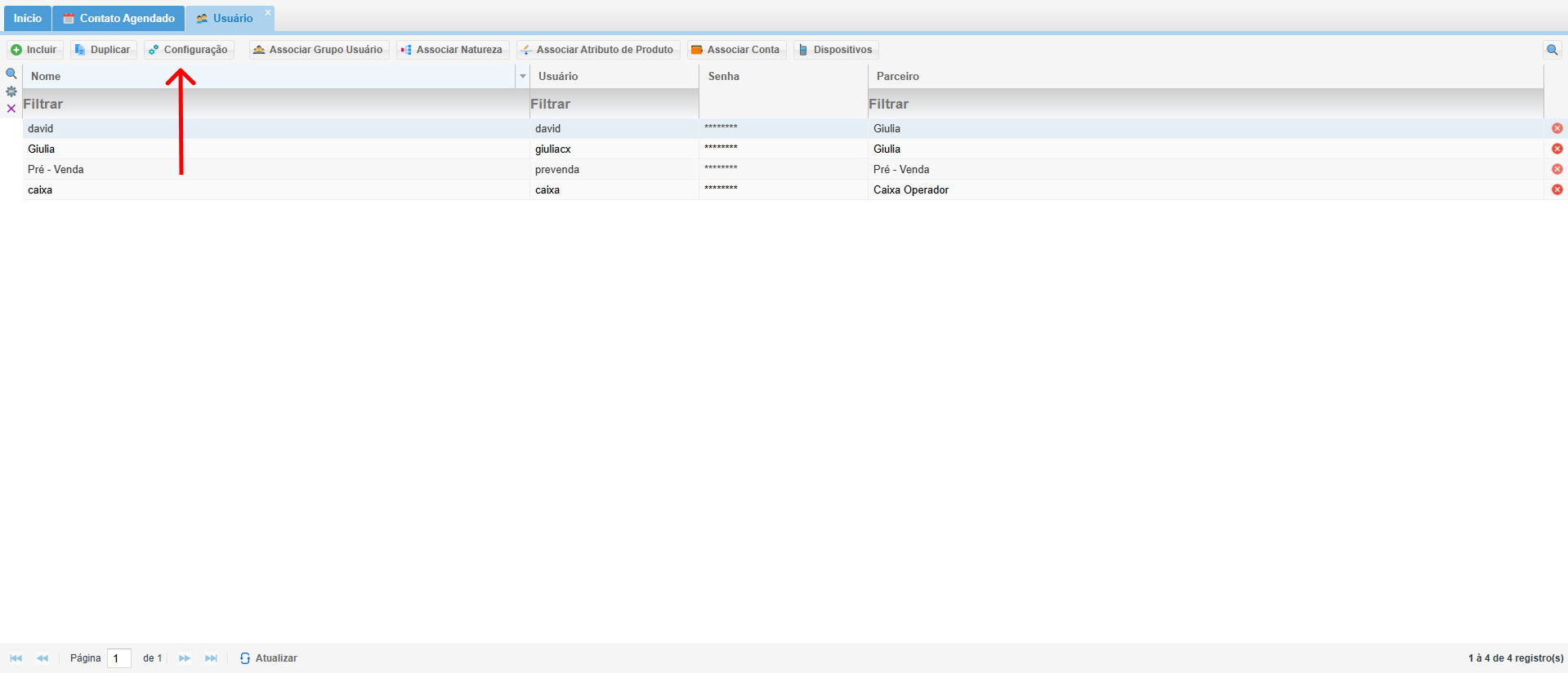This screenshot has height=673, width=1568.
Task: Go to the next page arrow
Action: 185,658
